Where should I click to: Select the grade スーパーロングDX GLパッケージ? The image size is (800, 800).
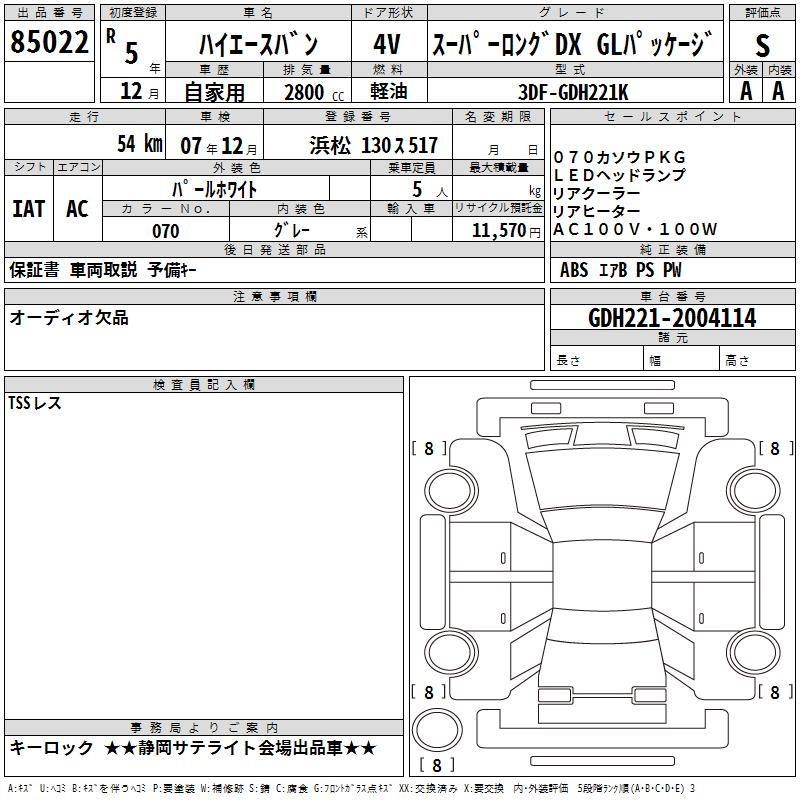tap(571, 43)
